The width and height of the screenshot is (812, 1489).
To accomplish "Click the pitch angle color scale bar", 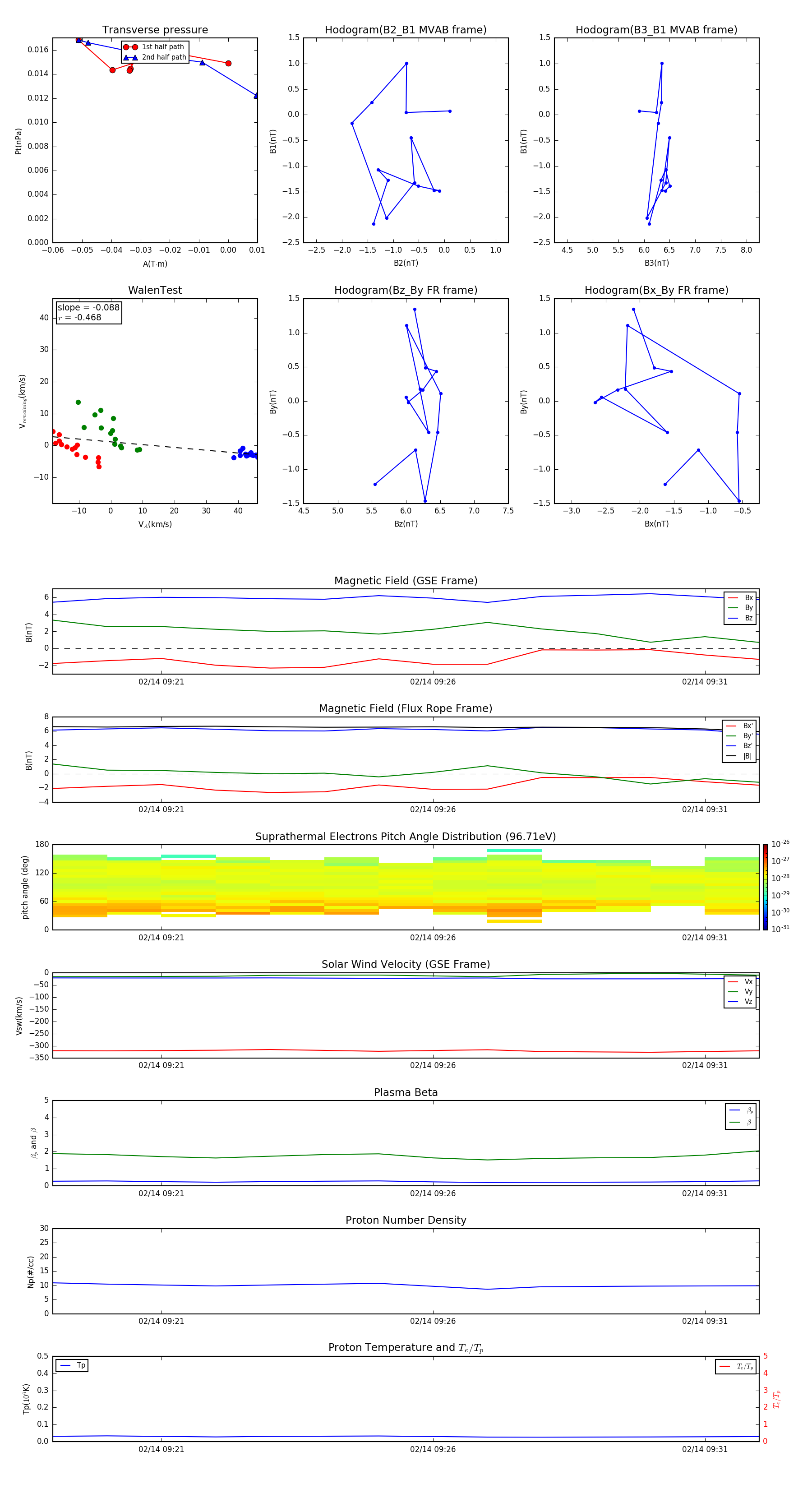I will pyautogui.click(x=765, y=887).
